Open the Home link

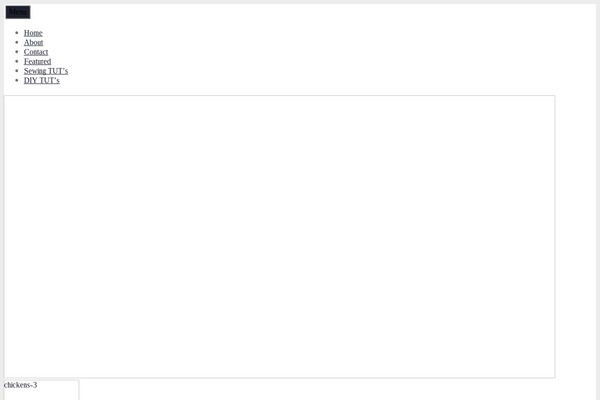33,33
